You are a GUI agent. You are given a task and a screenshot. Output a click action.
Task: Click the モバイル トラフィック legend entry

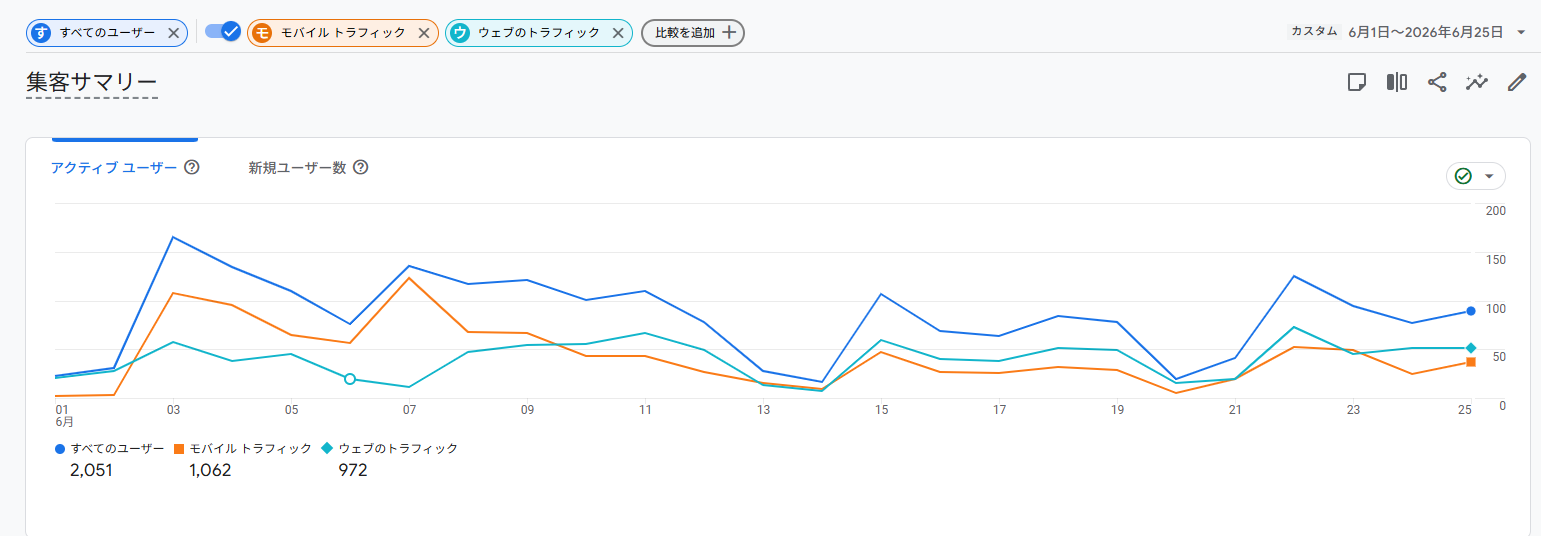[x=243, y=449]
